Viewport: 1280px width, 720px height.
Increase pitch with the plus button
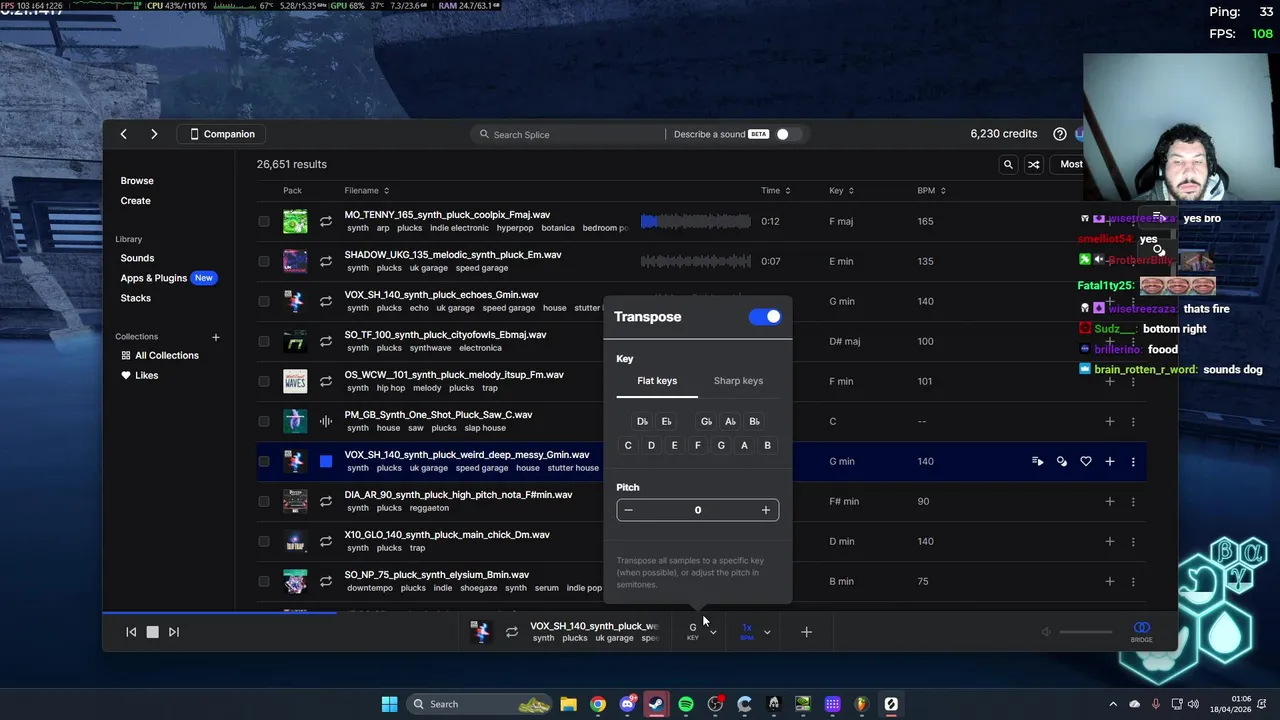pyautogui.click(x=766, y=510)
